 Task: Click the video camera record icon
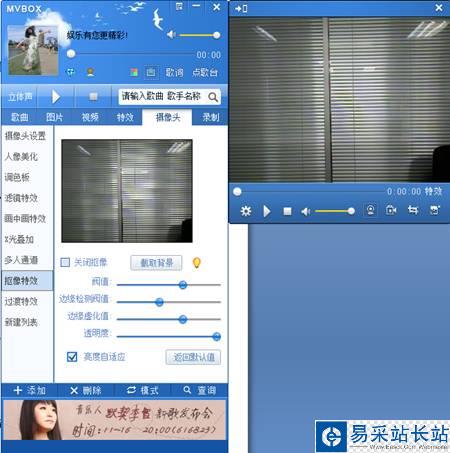391,210
